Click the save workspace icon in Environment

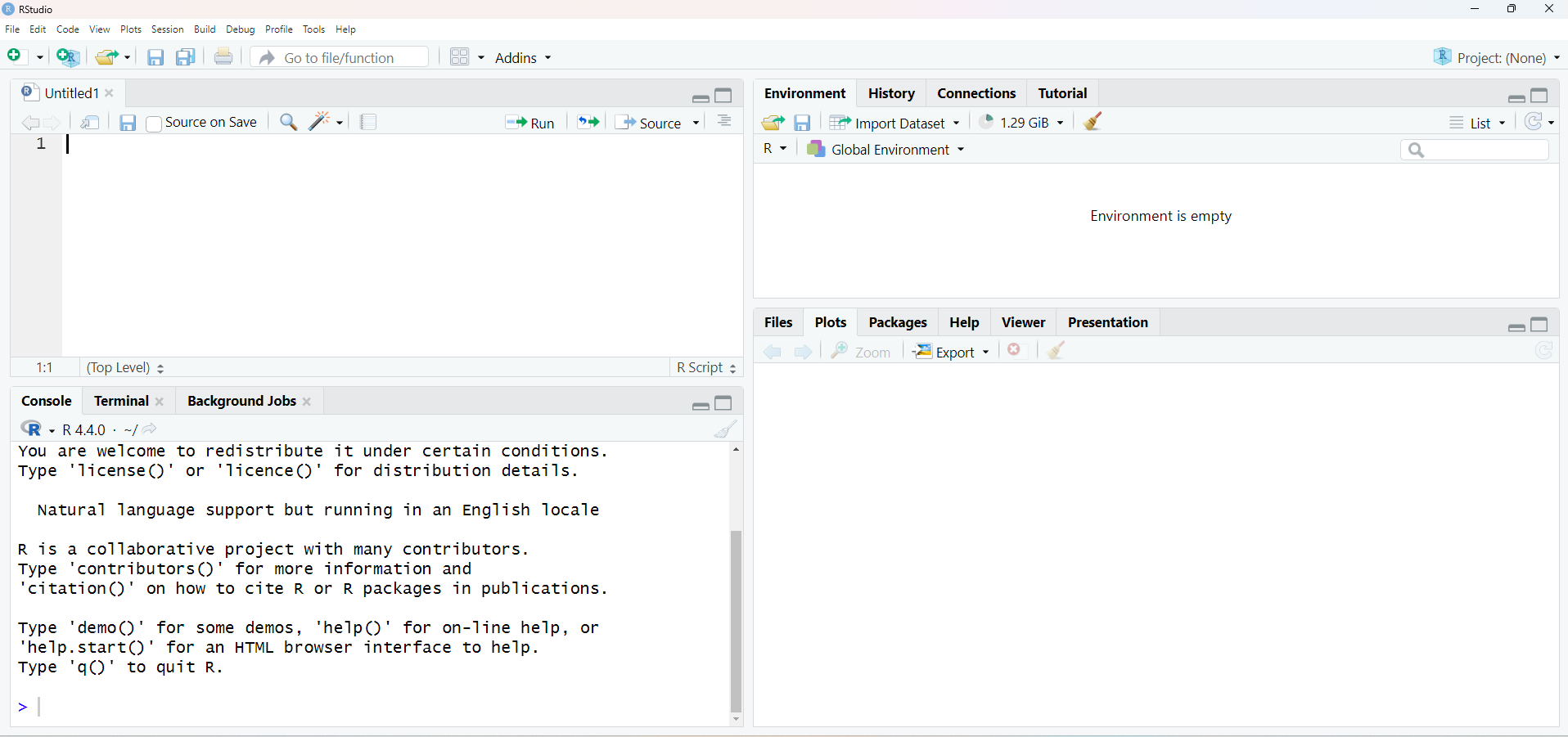coord(802,123)
